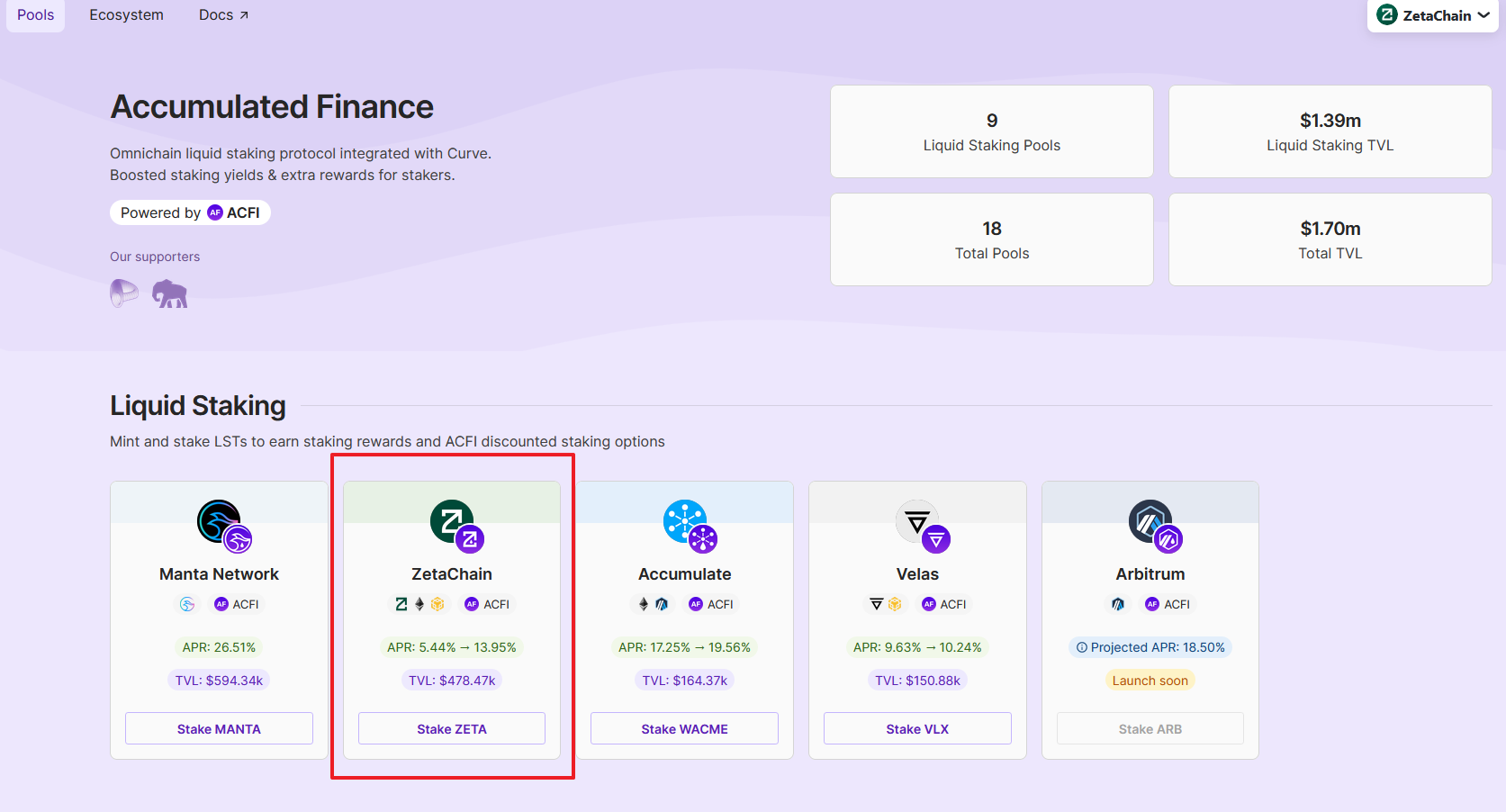
Task: Click Stake MANTA button
Action: pos(219,728)
